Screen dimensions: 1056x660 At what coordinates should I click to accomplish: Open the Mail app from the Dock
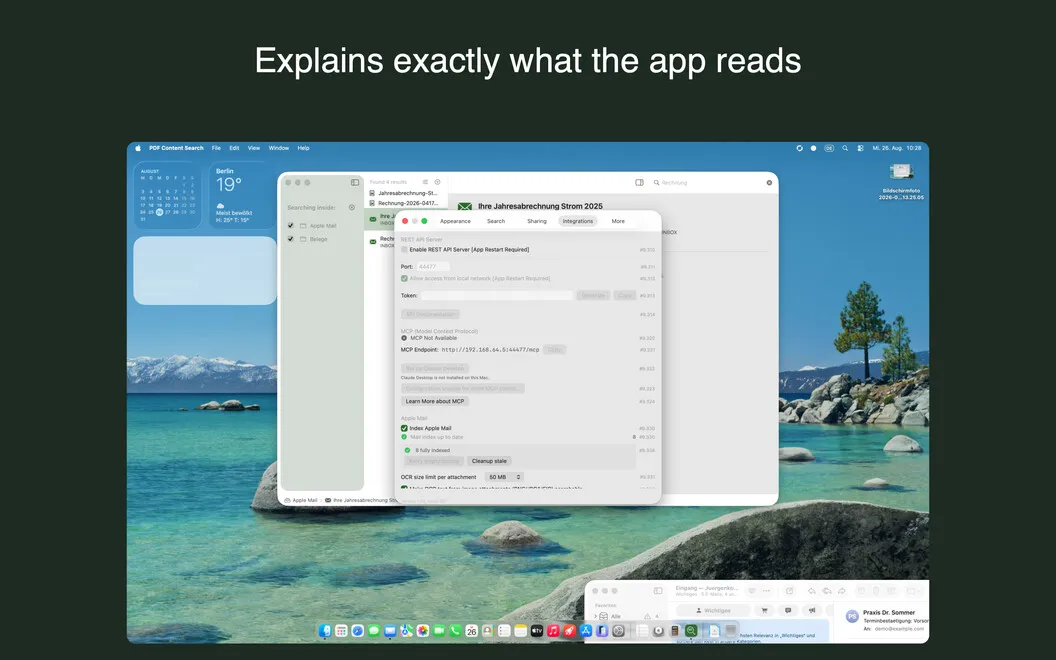[x=390, y=630]
